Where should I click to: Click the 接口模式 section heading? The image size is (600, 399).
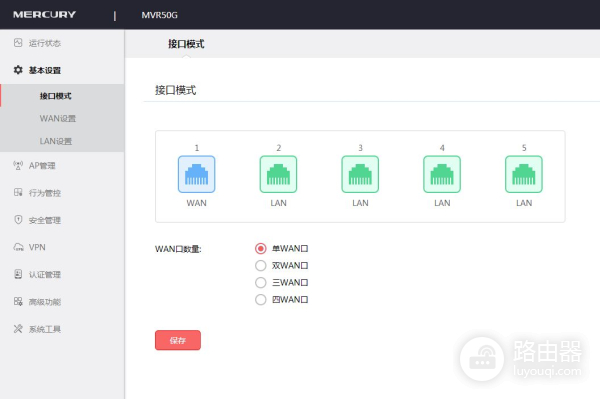[x=175, y=90]
